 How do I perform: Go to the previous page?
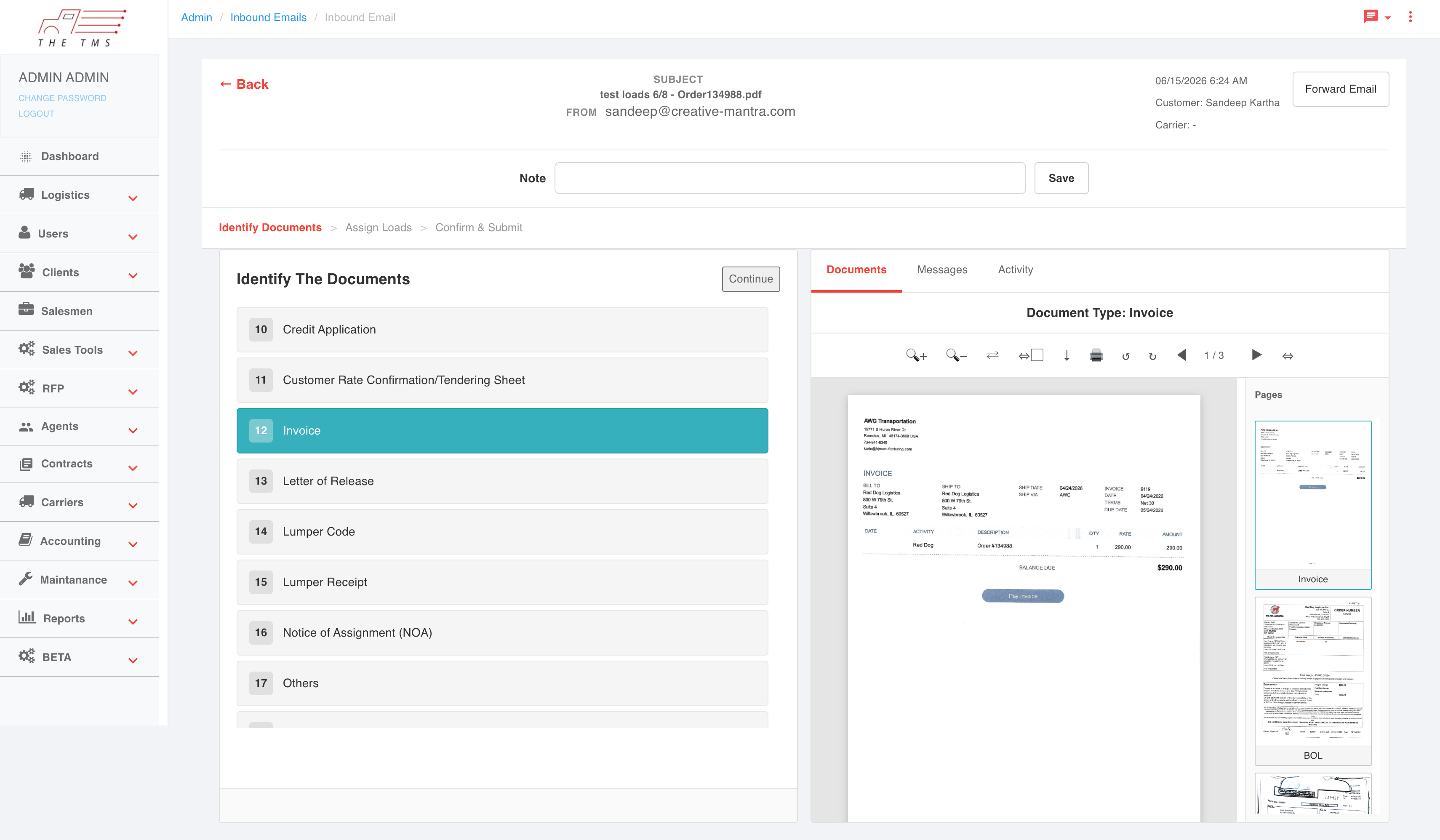(1182, 355)
